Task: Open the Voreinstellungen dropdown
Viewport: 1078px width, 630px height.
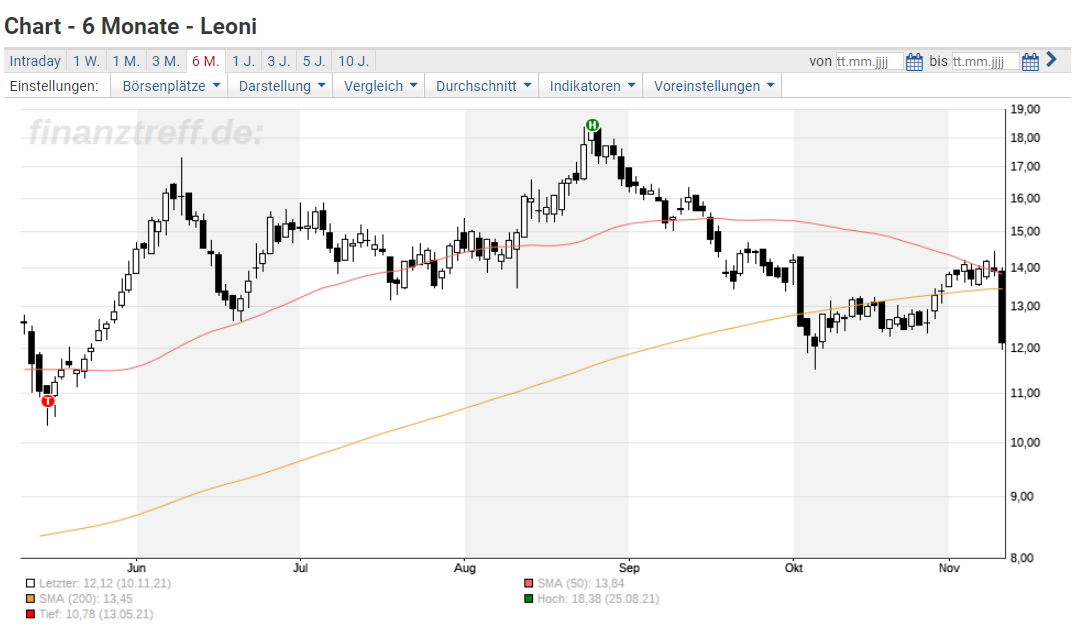Action: tap(712, 86)
